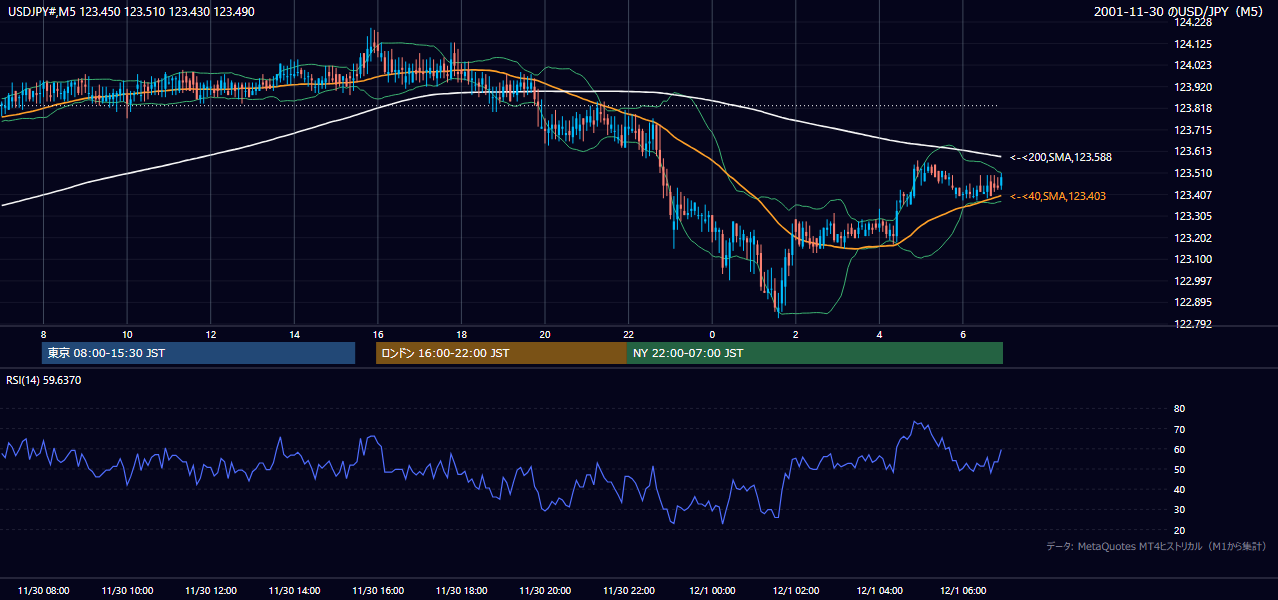The height and width of the screenshot is (600, 1278).
Task: Click the 11/30 18:00 time axis label
Action: (462, 591)
